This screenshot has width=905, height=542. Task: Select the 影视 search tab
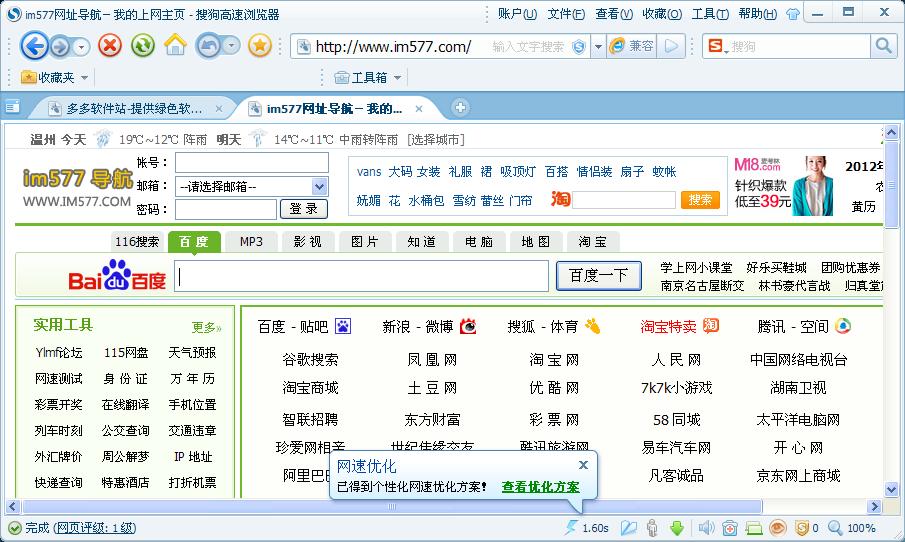(x=308, y=242)
